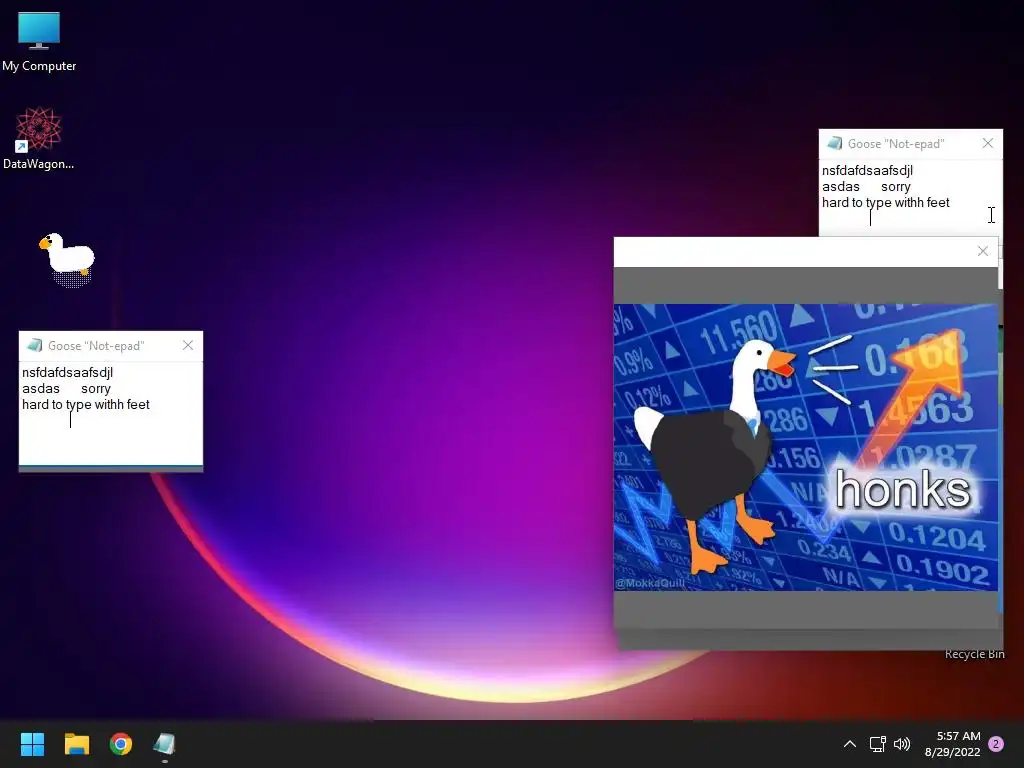Open the My Computer desktop icon
The width and height of the screenshot is (1024, 768).
[x=39, y=42]
